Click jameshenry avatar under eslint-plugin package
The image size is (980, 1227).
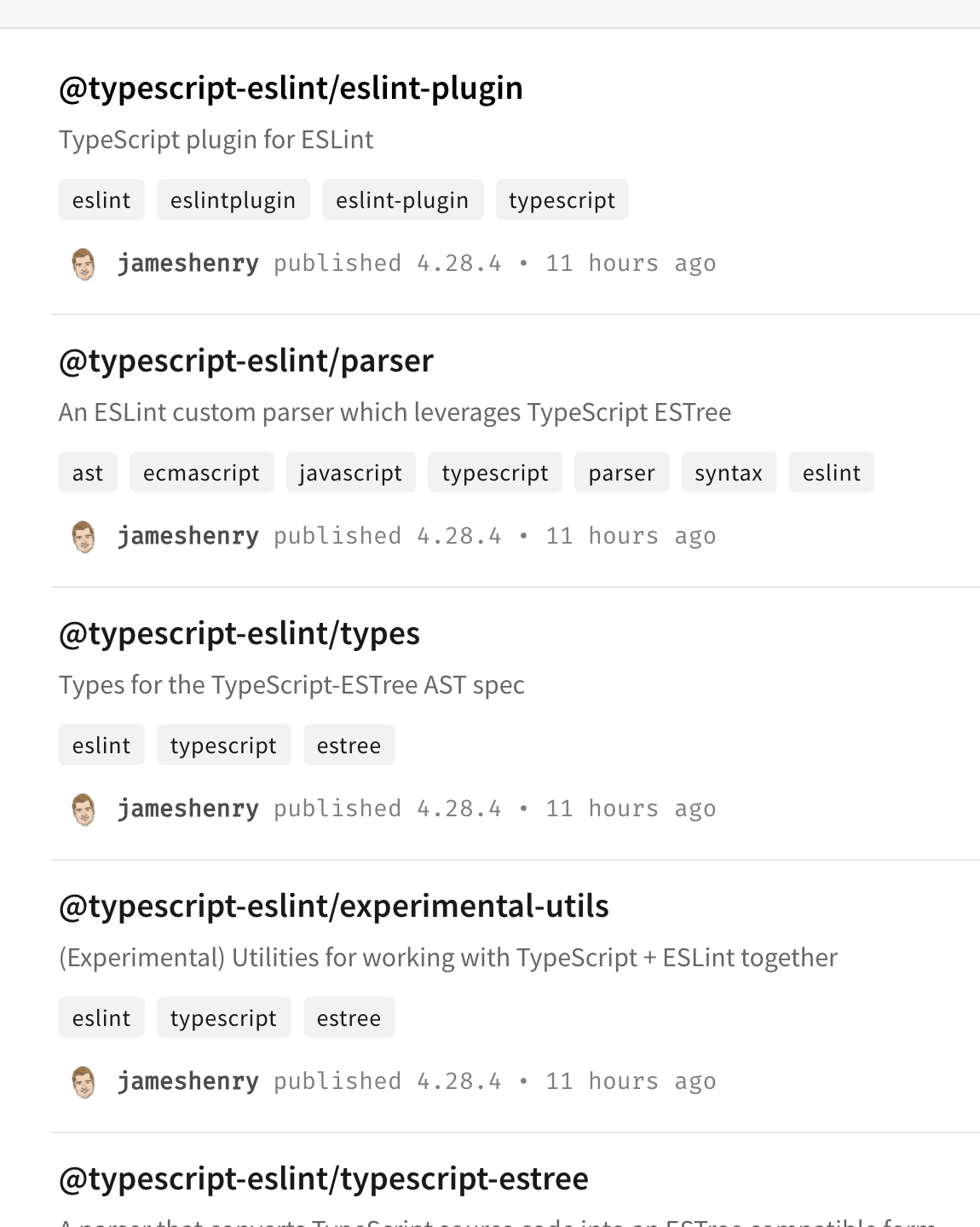(84, 264)
